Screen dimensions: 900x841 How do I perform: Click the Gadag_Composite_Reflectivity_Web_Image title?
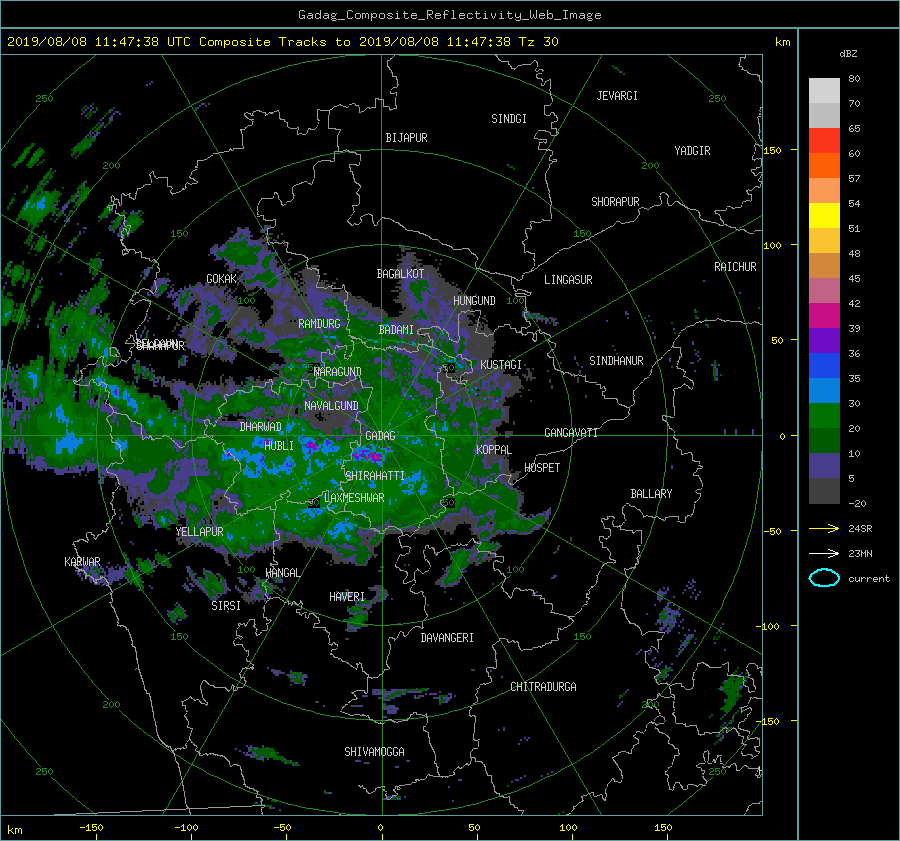click(449, 15)
